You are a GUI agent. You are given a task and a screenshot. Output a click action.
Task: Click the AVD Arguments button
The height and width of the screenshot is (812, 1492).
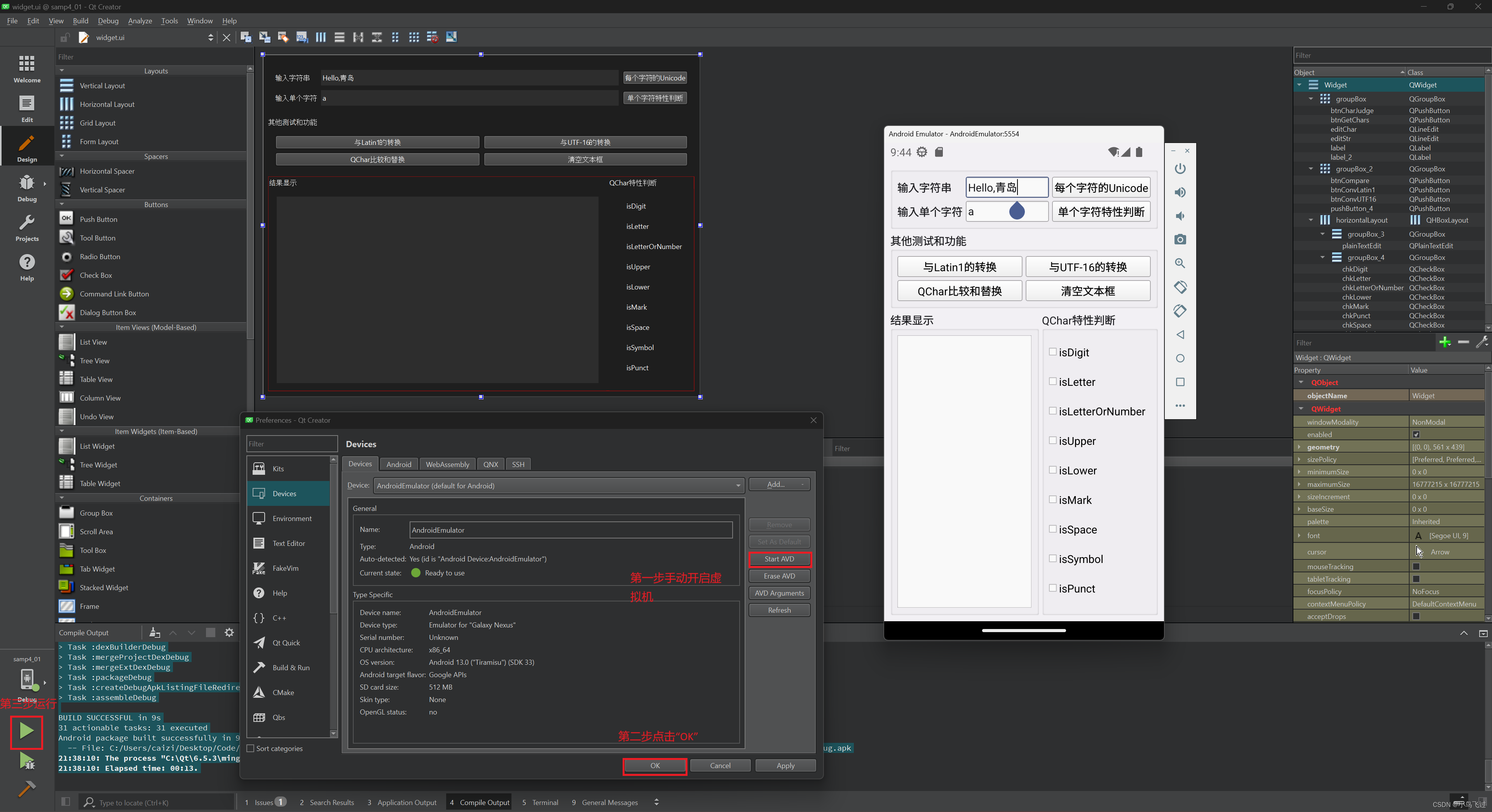click(779, 593)
